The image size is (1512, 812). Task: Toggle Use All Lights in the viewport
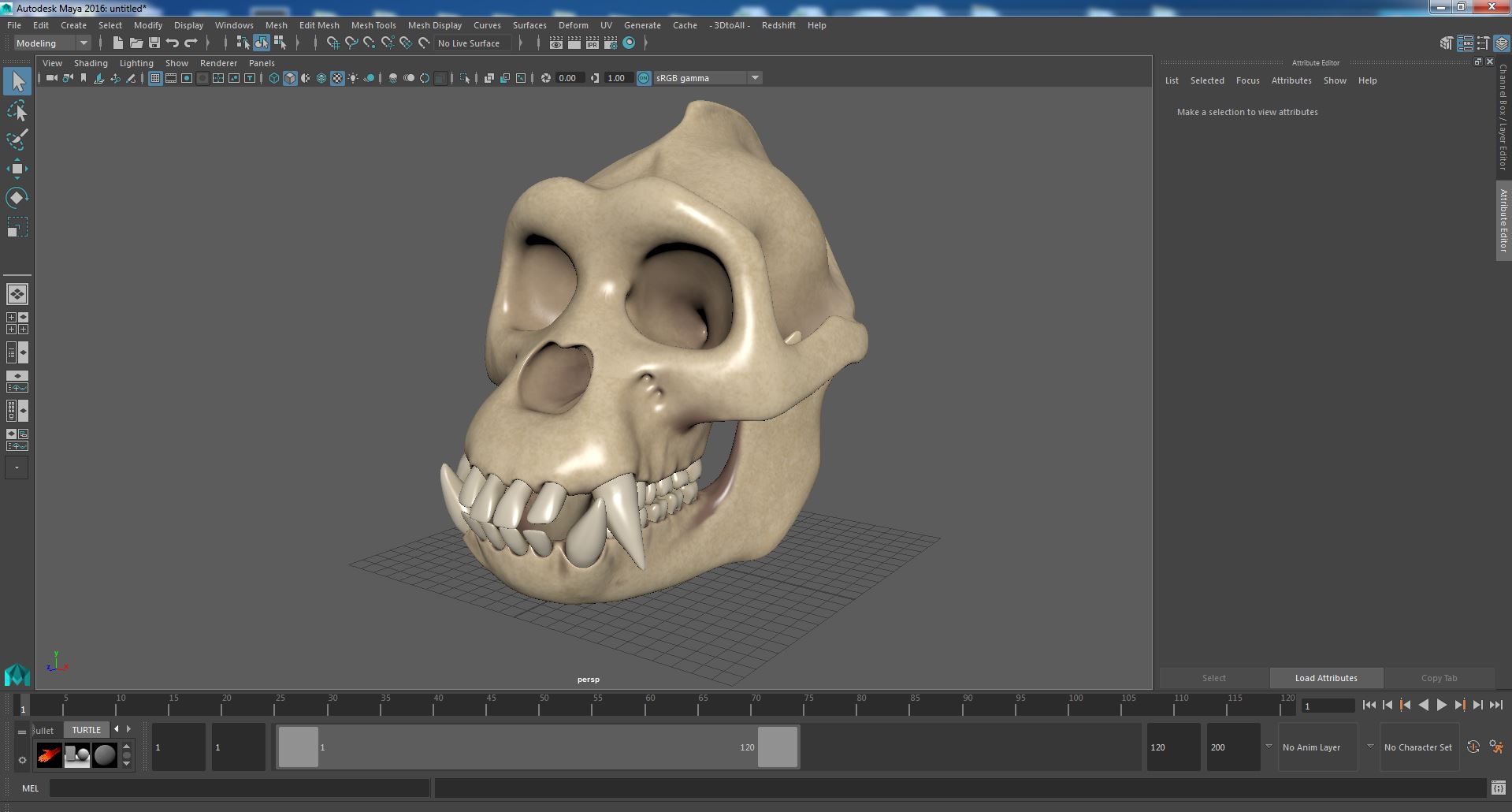(x=353, y=78)
